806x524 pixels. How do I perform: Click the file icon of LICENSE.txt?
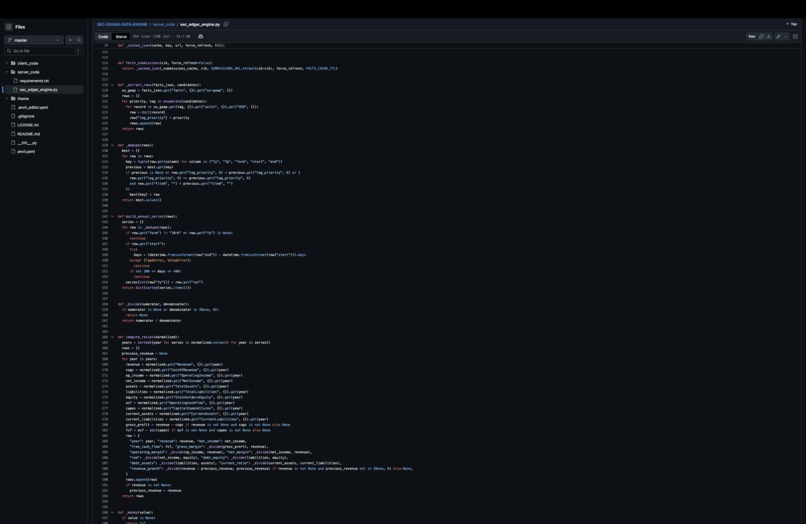tap(13, 125)
